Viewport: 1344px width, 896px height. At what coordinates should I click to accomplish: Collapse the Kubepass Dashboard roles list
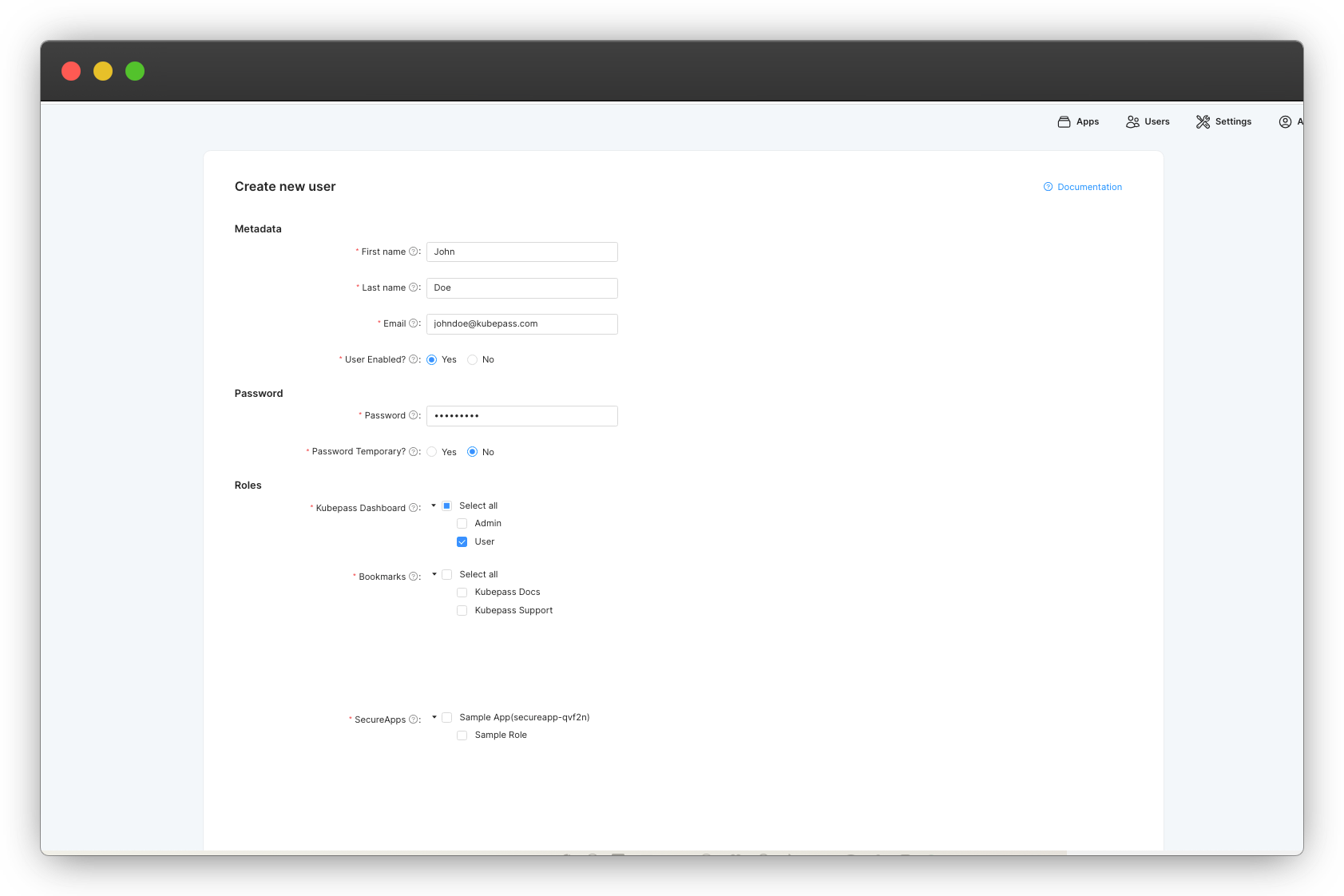434,505
